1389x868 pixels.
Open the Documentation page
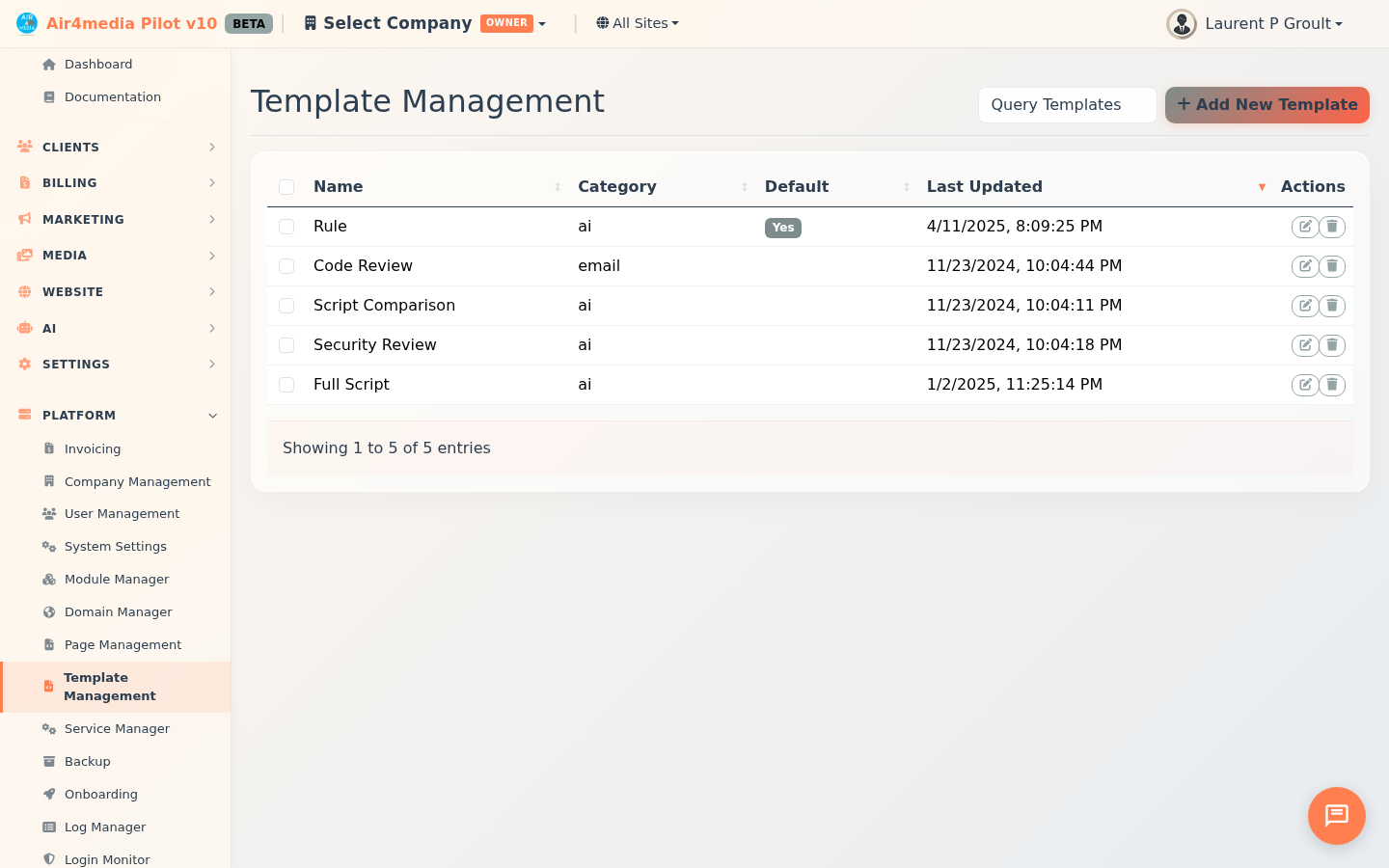pos(112,96)
